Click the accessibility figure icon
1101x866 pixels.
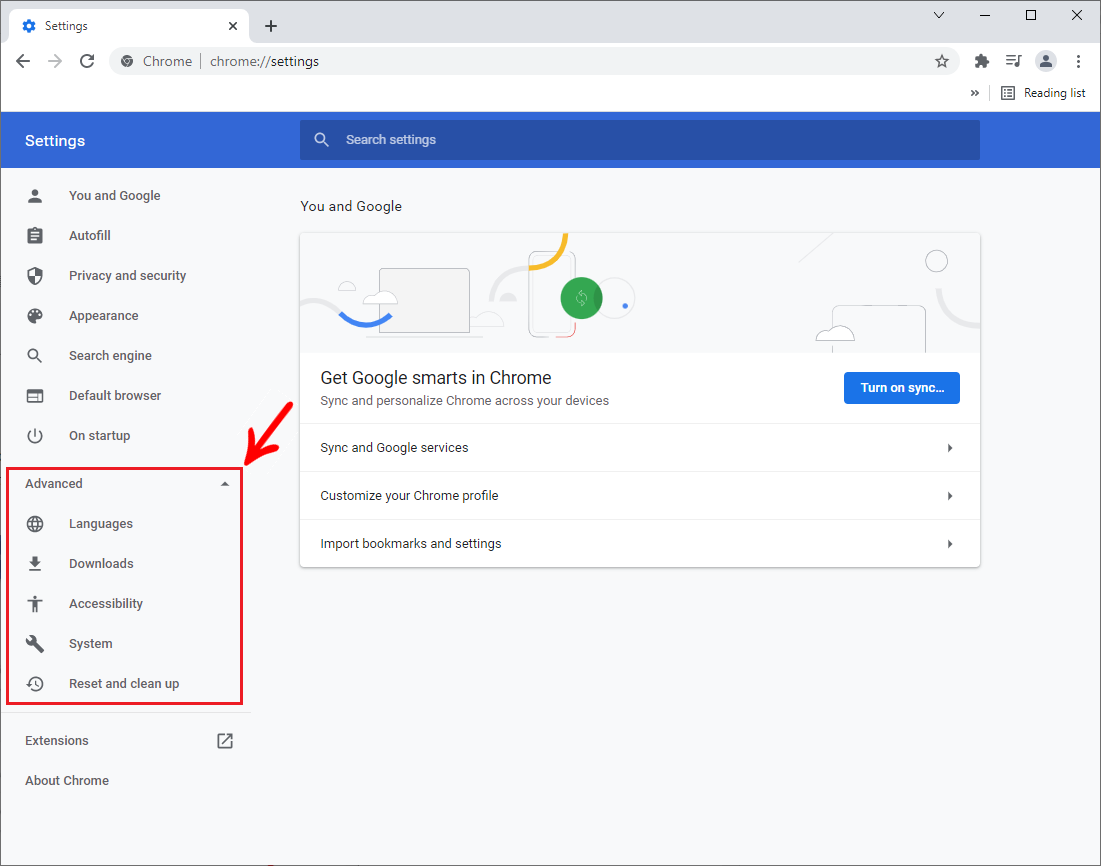(35, 603)
